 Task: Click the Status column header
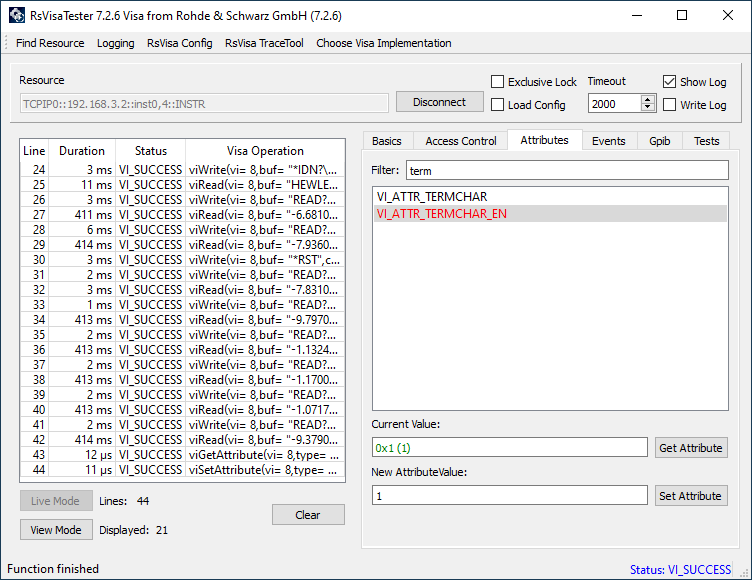coord(151,151)
